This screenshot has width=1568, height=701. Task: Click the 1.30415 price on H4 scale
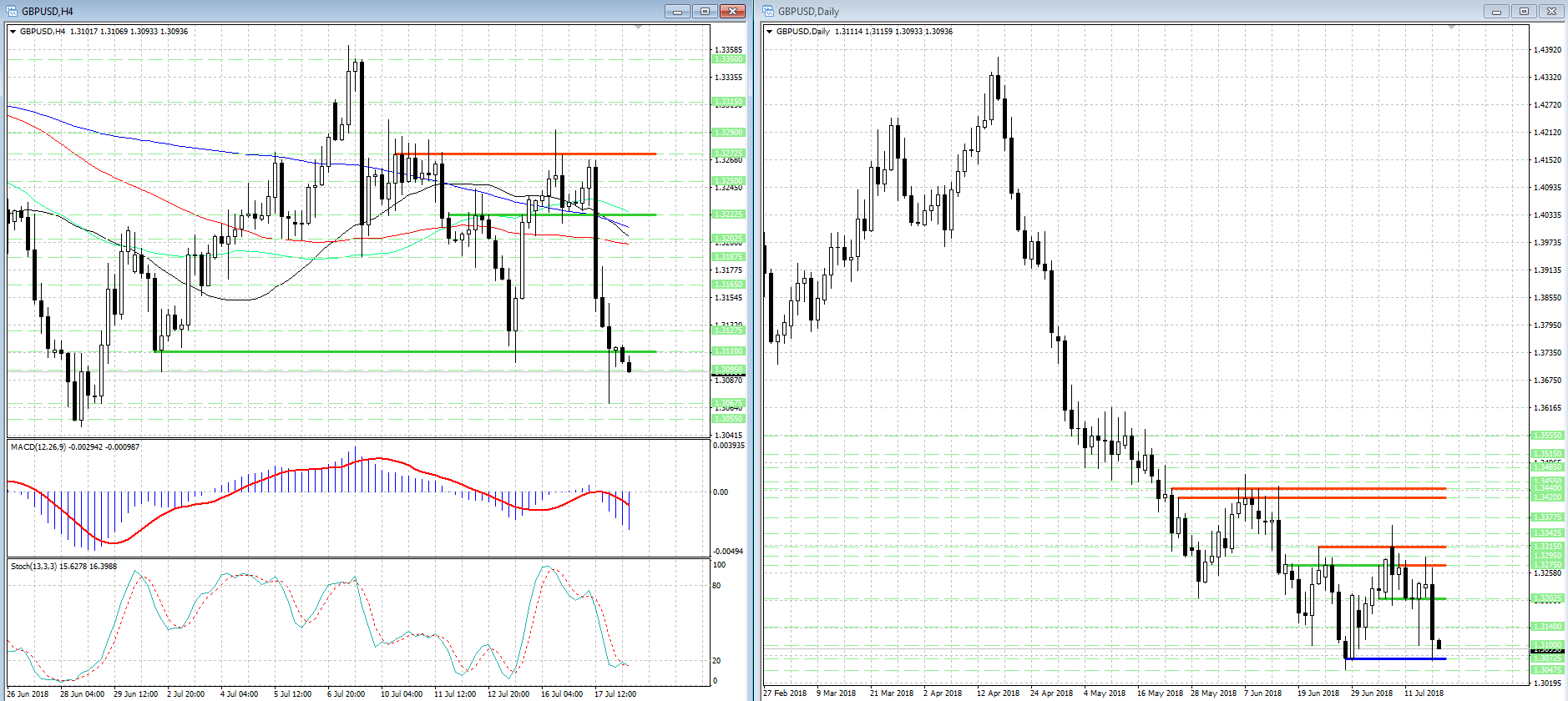click(x=728, y=436)
